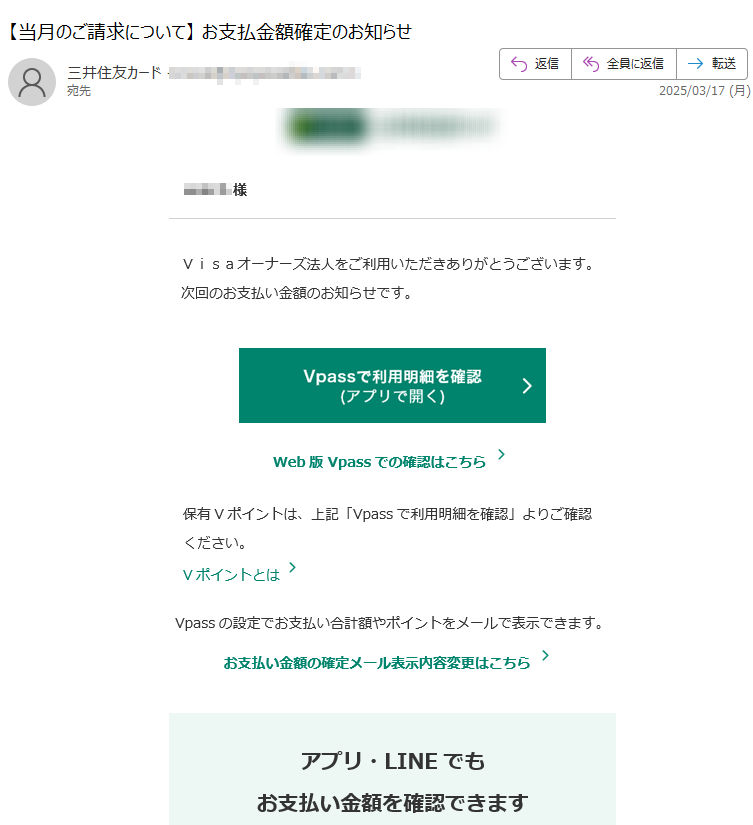Open お支払い金額の確定メール表示内容変更はこちら link
The height and width of the screenshot is (825, 753).
click(x=376, y=663)
